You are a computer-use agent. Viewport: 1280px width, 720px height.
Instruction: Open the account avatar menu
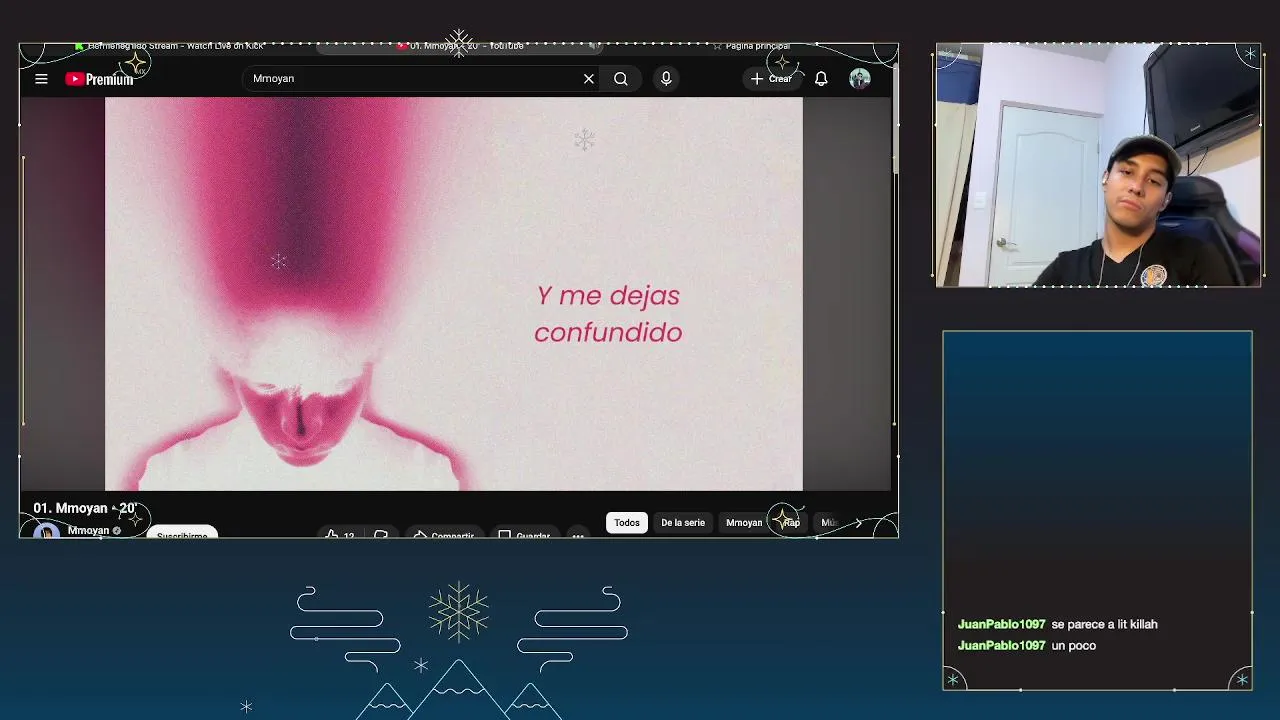(860, 79)
